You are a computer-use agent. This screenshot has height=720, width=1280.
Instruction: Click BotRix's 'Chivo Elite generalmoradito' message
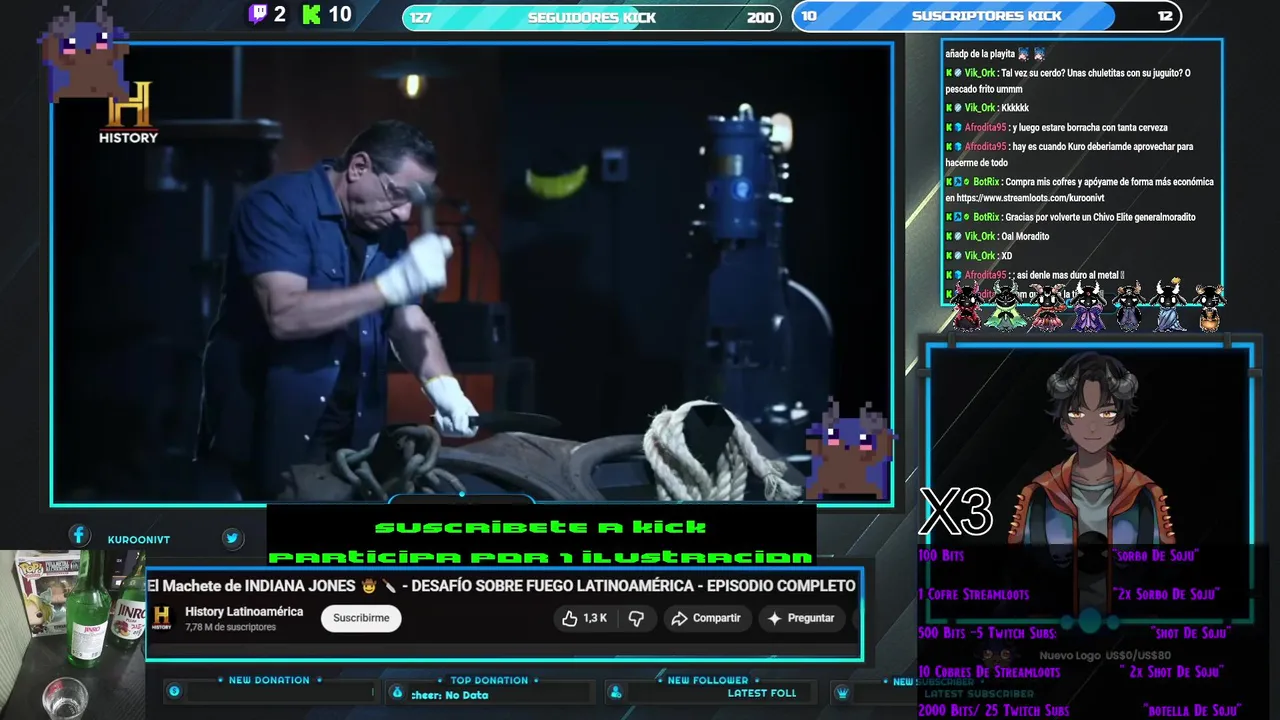(x=1071, y=217)
